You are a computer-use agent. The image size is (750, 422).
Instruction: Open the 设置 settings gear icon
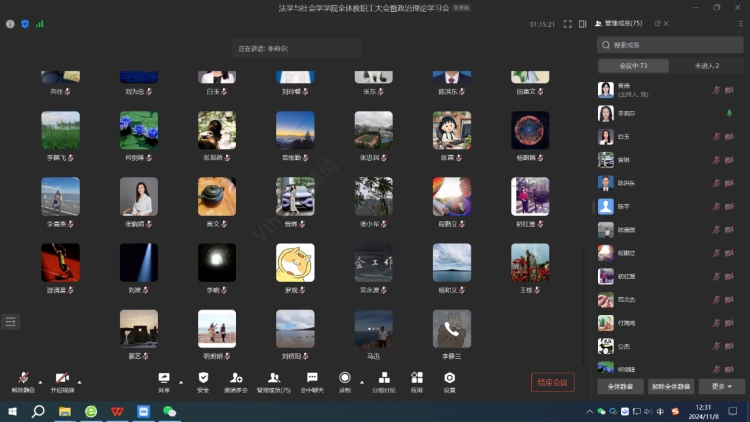coord(450,378)
